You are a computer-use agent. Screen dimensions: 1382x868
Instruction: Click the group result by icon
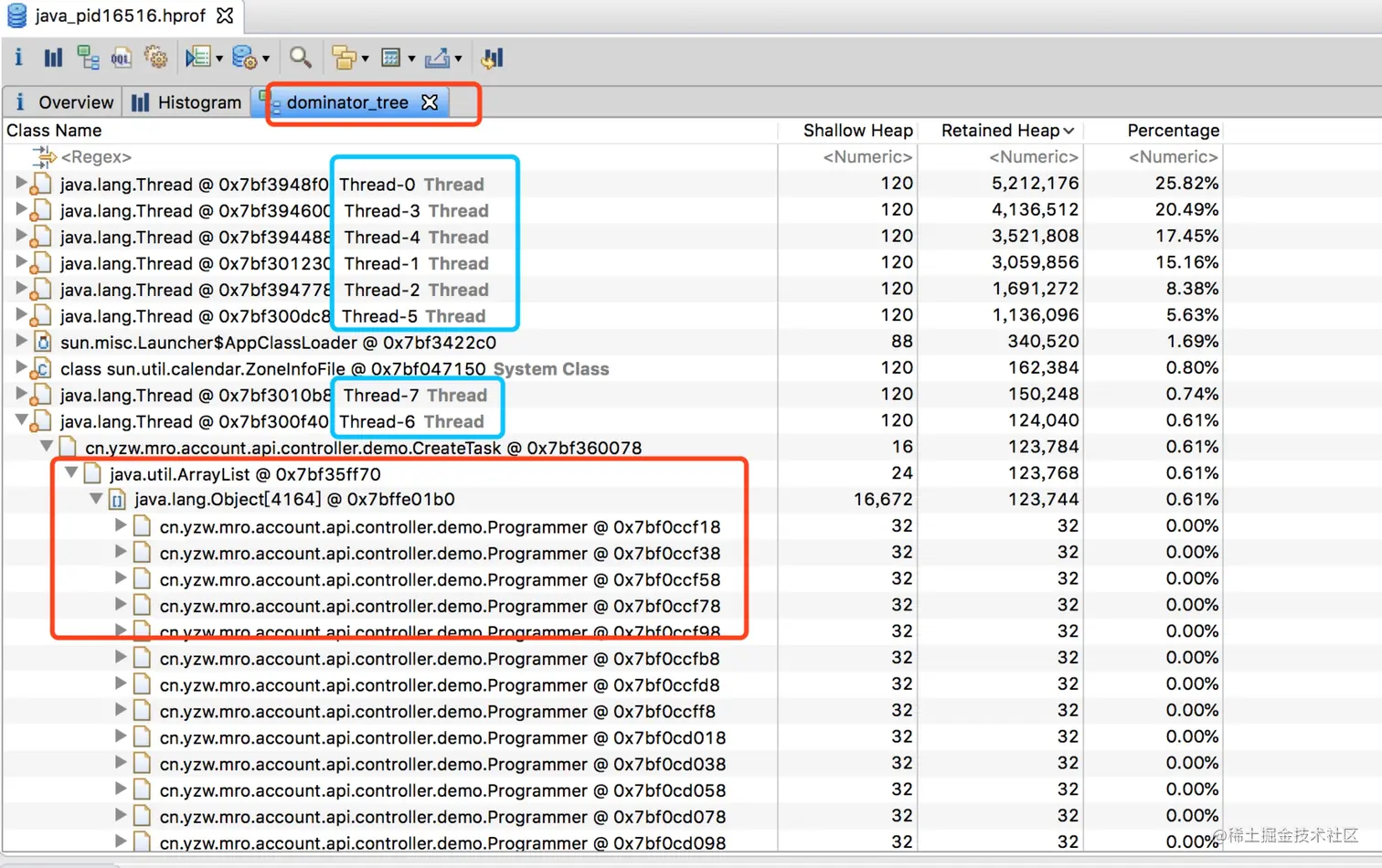click(x=344, y=58)
